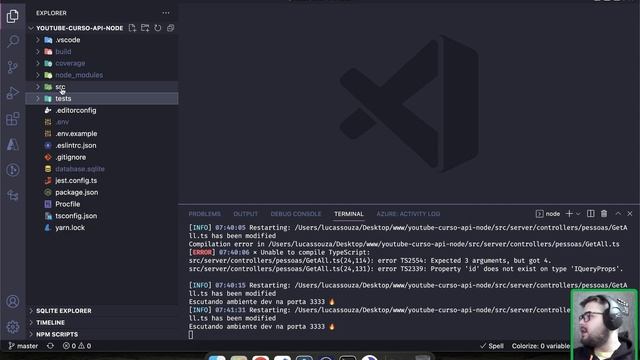Screen dimensions: 640x360
Task: Refresh the Explorer file tree
Action: pyautogui.click(x=158, y=28)
